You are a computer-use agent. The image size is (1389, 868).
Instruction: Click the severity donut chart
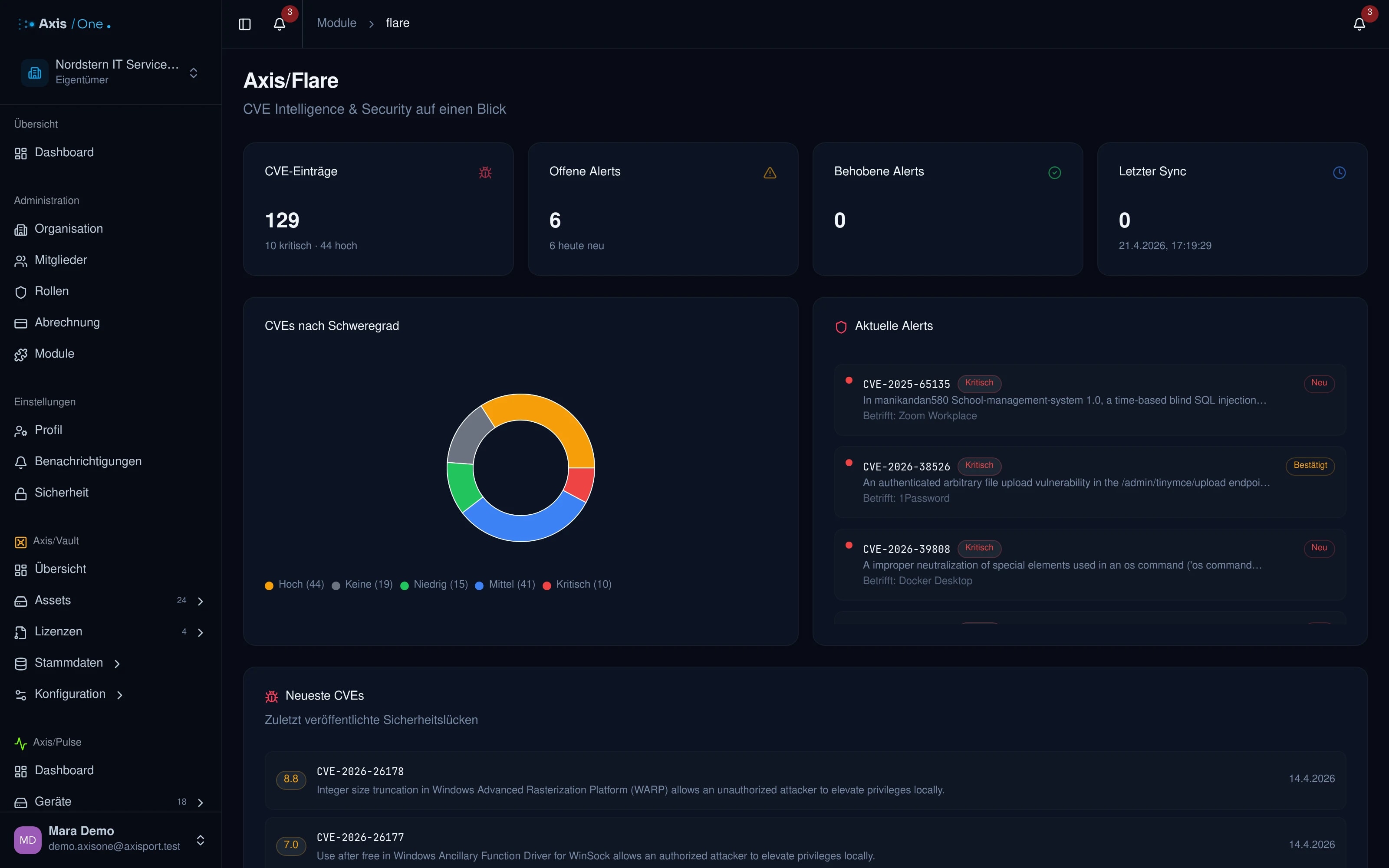pyautogui.click(x=520, y=467)
